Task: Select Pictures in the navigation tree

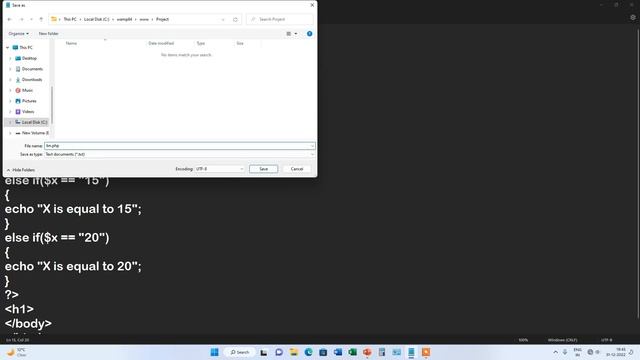Action: click(x=29, y=101)
